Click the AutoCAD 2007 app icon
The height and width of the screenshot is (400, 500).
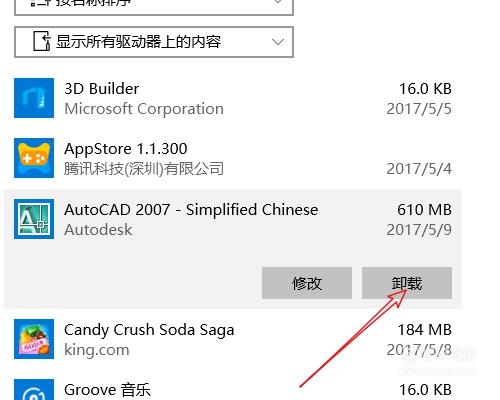click(34, 219)
